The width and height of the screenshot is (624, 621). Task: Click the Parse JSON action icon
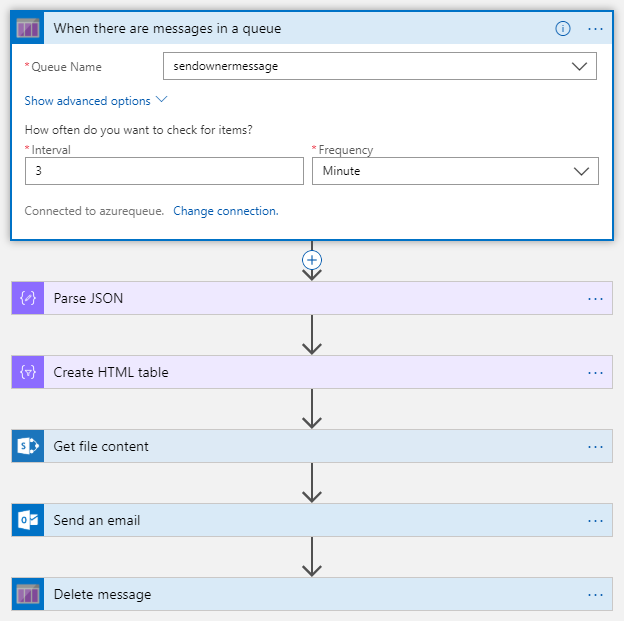[x=28, y=298]
